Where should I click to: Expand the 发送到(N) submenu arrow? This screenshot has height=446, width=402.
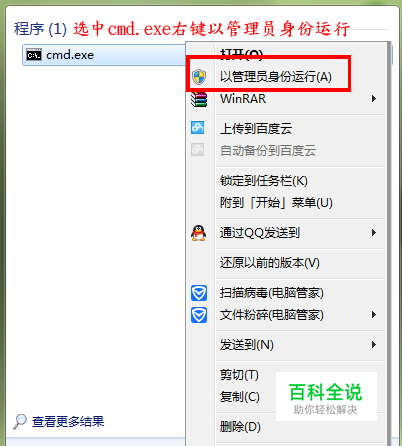tap(374, 345)
